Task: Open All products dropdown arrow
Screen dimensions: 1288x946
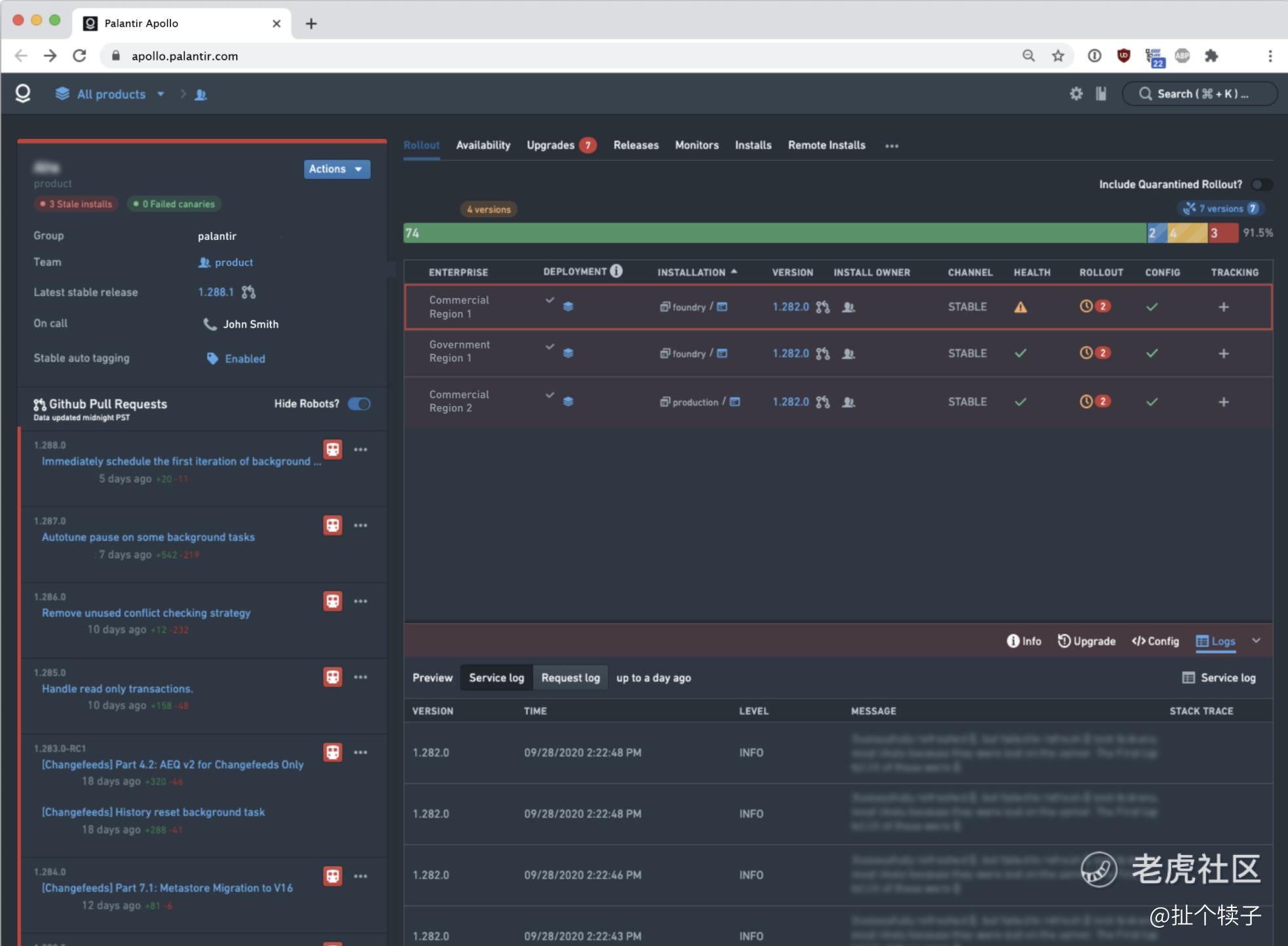Action: coord(161,94)
